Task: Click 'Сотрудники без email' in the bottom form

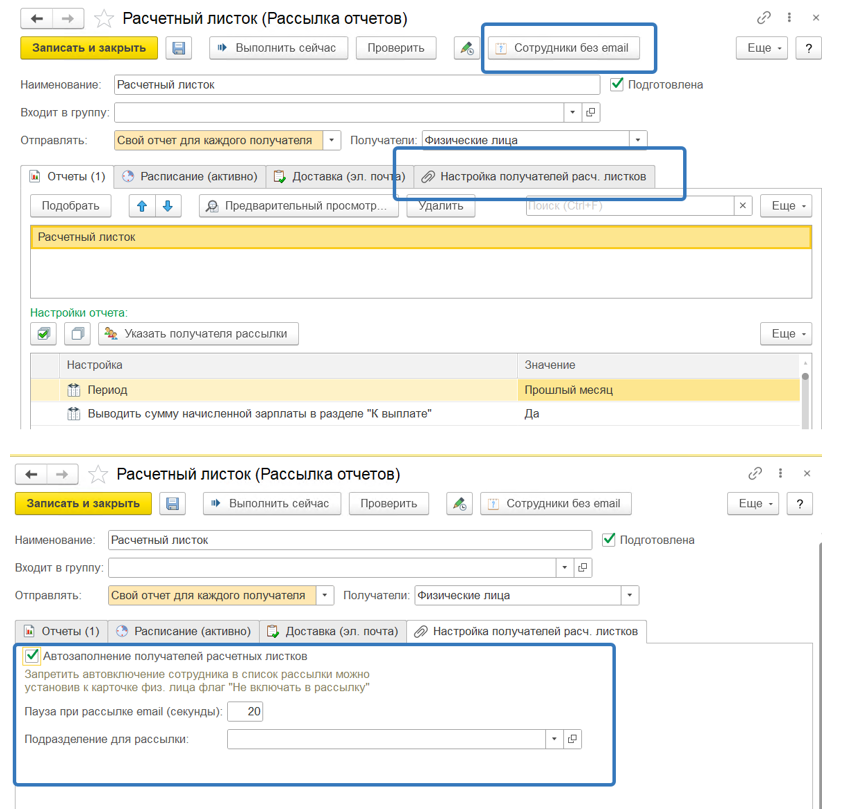Action: 556,504
